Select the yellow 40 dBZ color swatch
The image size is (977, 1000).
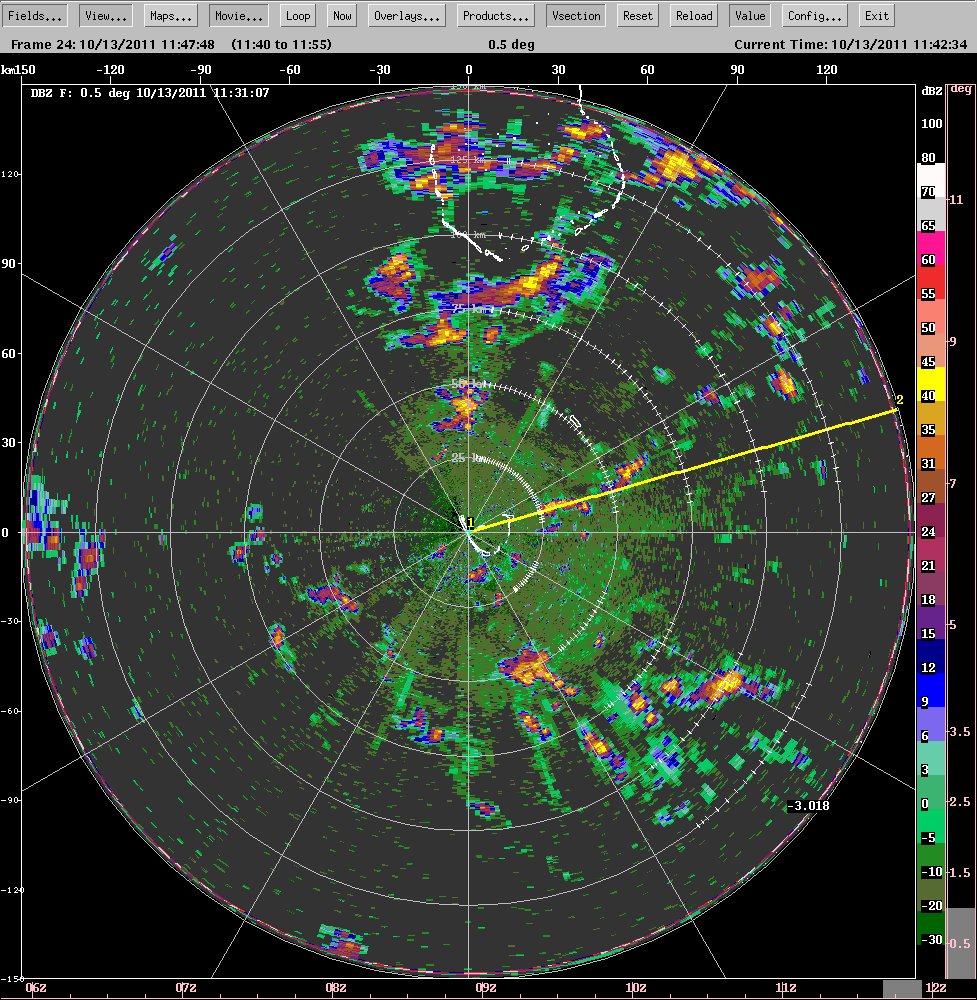pos(930,385)
